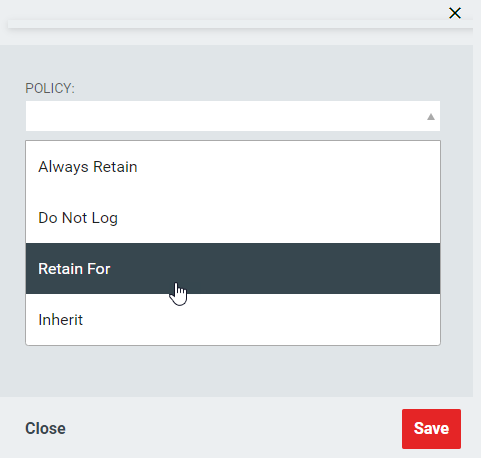Select Always Retain policy option
Screen dimensions: 481x458
tap(233, 167)
